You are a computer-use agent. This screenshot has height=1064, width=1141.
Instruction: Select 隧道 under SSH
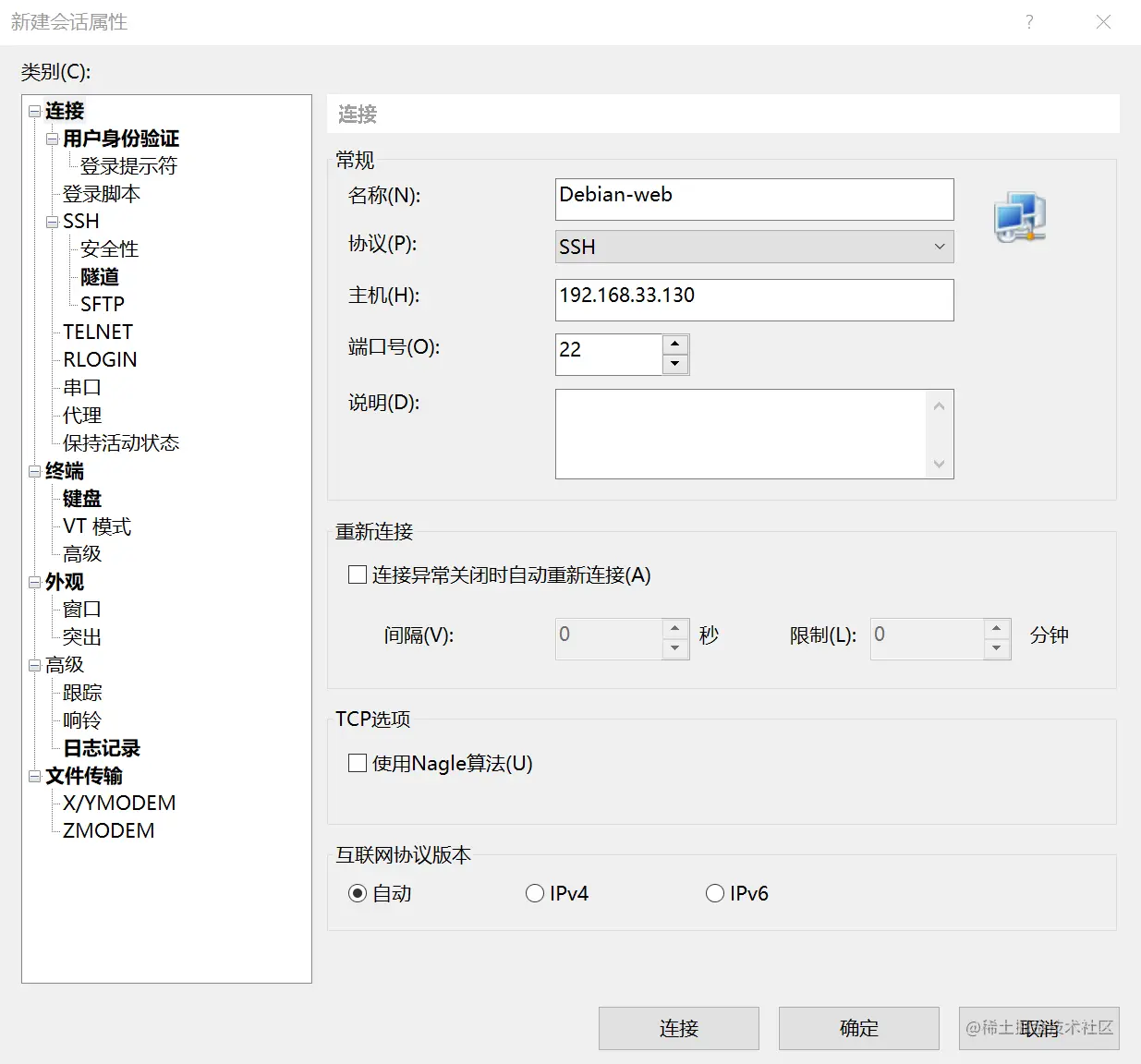point(100,277)
